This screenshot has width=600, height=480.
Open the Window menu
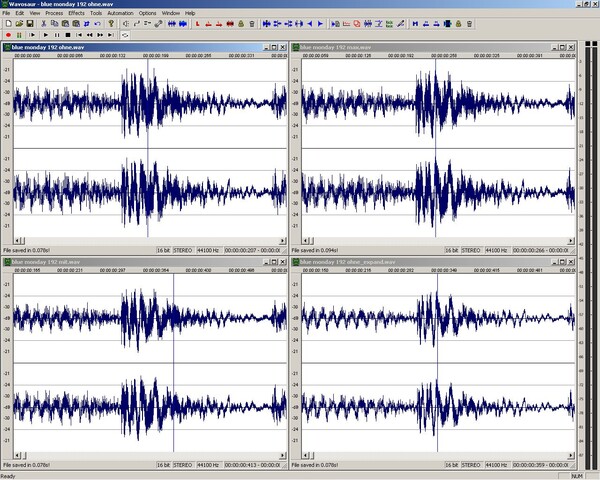171,13
